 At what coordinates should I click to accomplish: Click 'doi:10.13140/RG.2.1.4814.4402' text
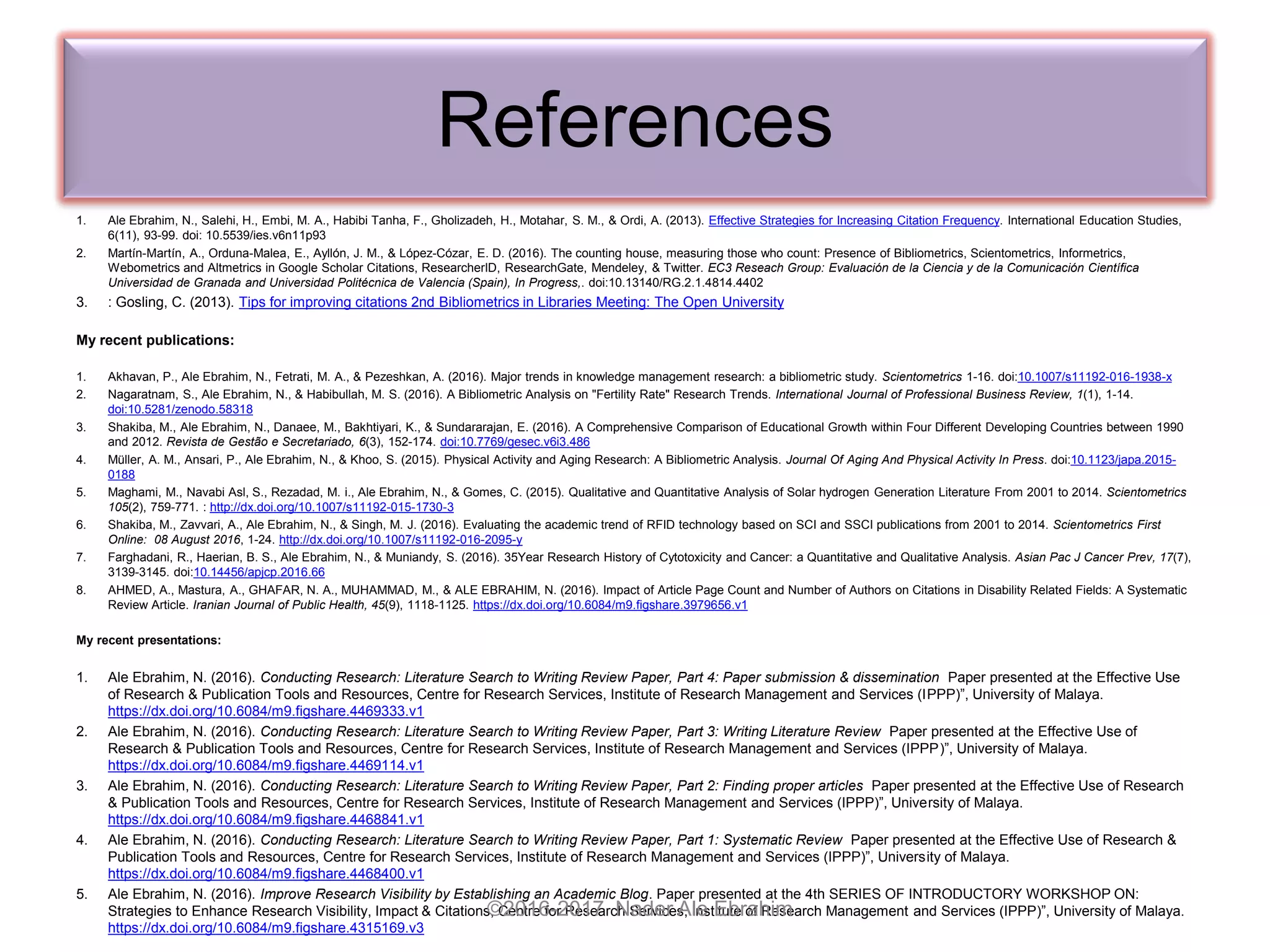(x=676, y=283)
